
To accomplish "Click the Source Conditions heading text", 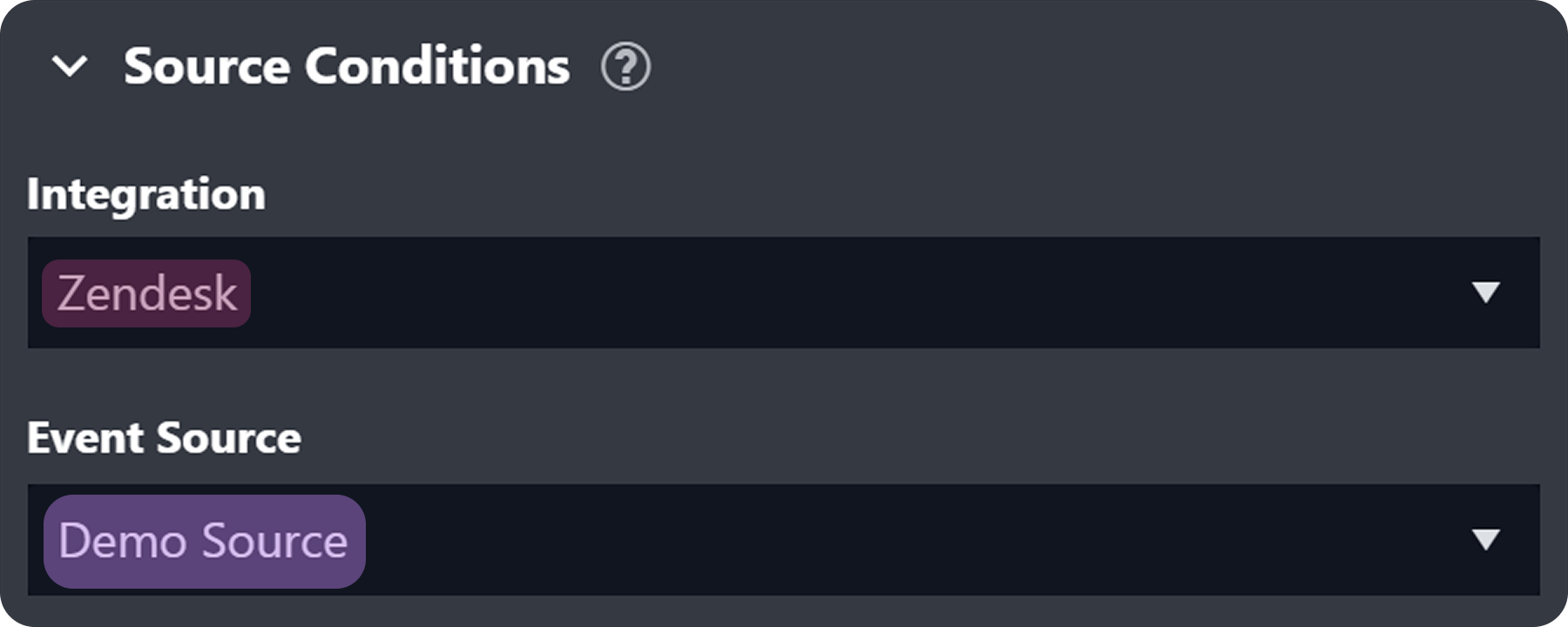I will [346, 66].
